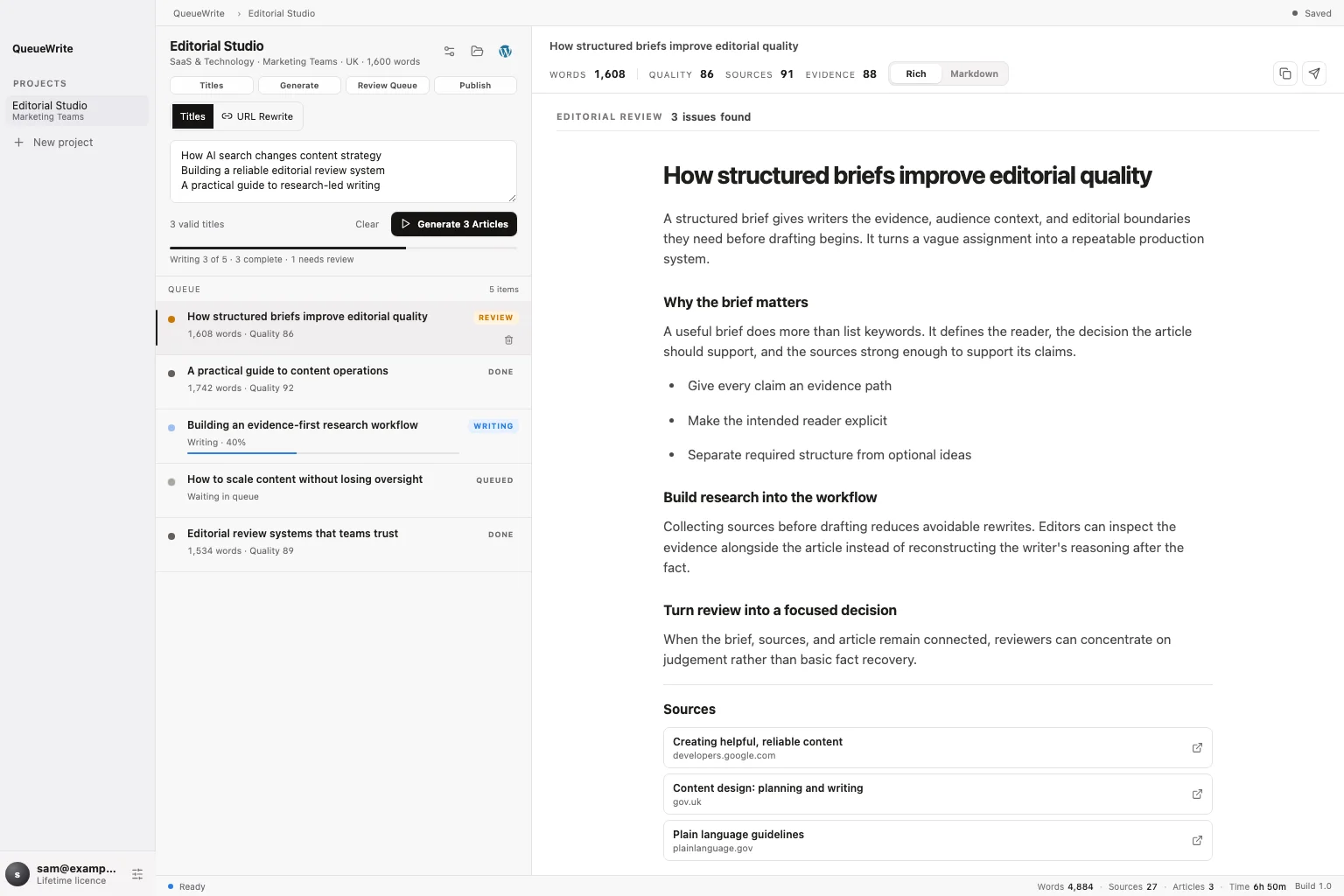Click the plus icon for New project
Image resolution: width=1344 pixels, height=896 pixels.
click(x=18, y=142)
